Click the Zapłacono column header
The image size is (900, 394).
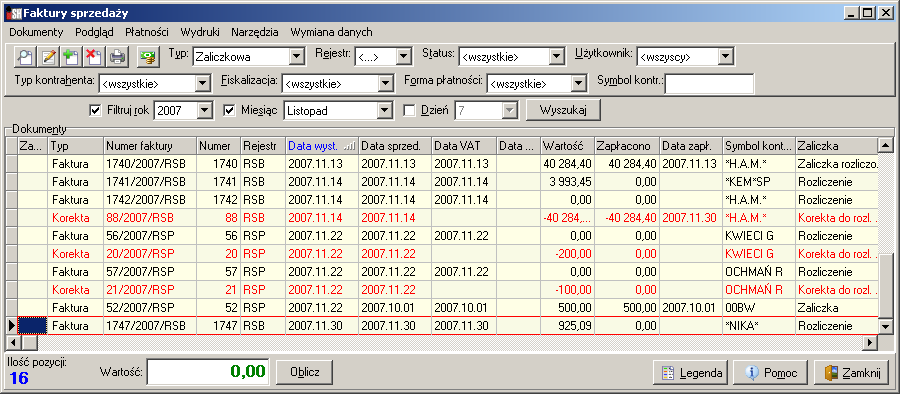627,146
